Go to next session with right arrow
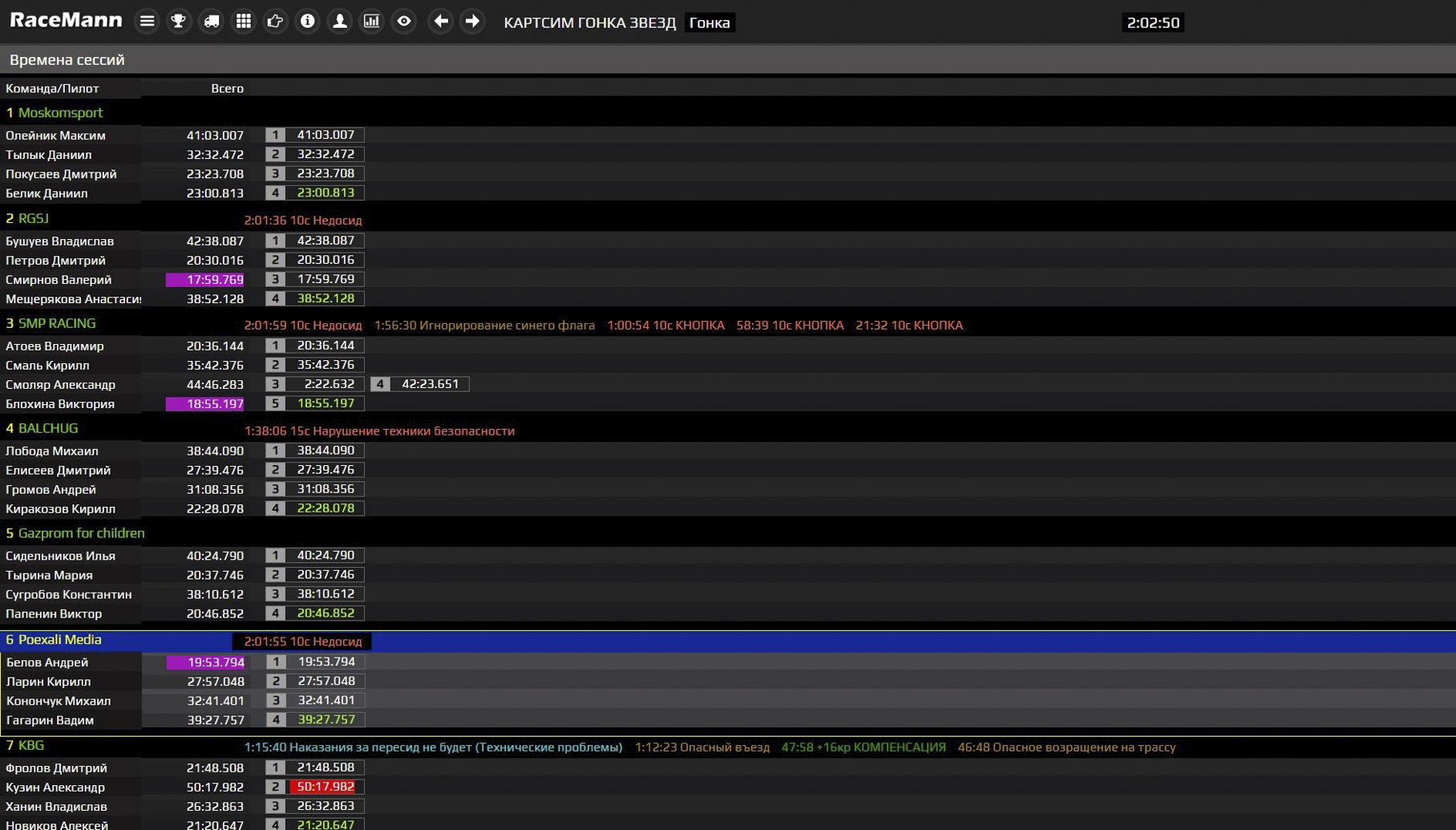This screenshot has width=1456, height=830. coord(473,22)
